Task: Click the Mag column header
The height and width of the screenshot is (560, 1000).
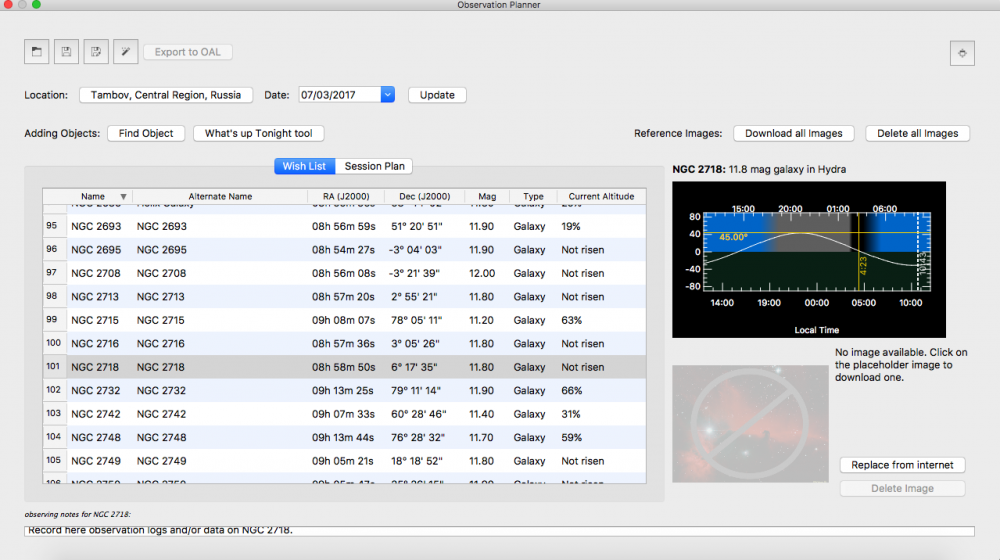Action: click(x=487, y=196)
